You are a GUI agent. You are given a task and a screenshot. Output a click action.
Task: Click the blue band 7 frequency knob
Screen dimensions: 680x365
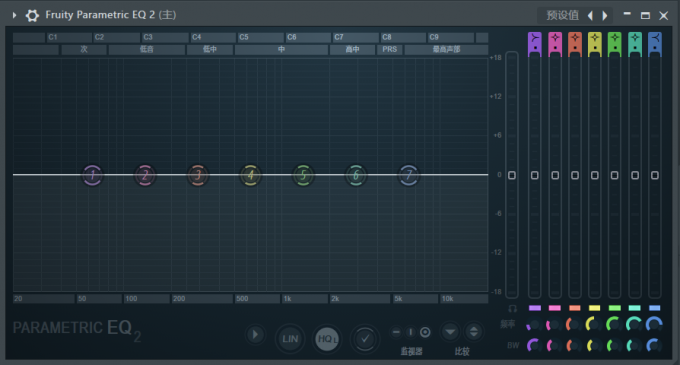pyautogui.click(x=654, y=324)
